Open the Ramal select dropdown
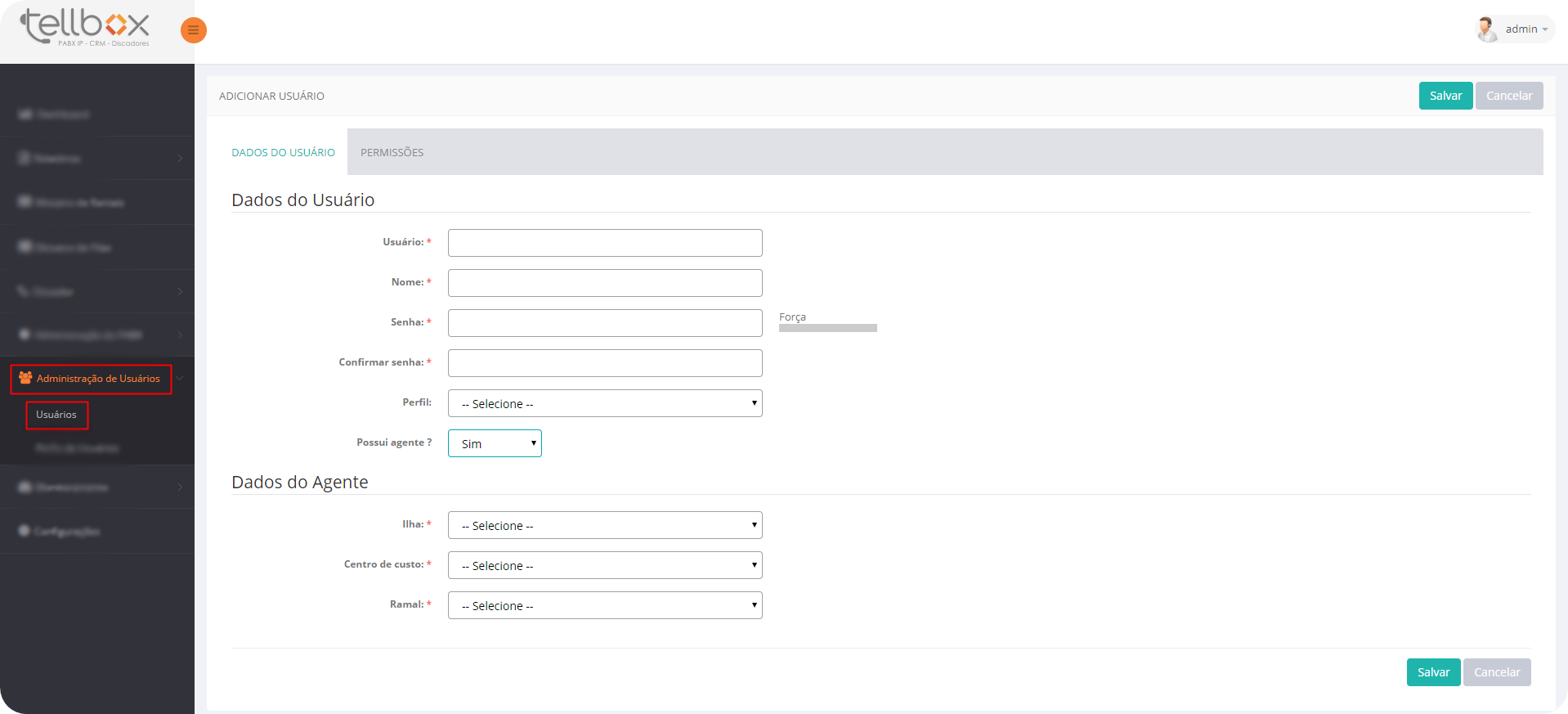Viewport: 1568px width, 714px height. [x=604, y=605]
